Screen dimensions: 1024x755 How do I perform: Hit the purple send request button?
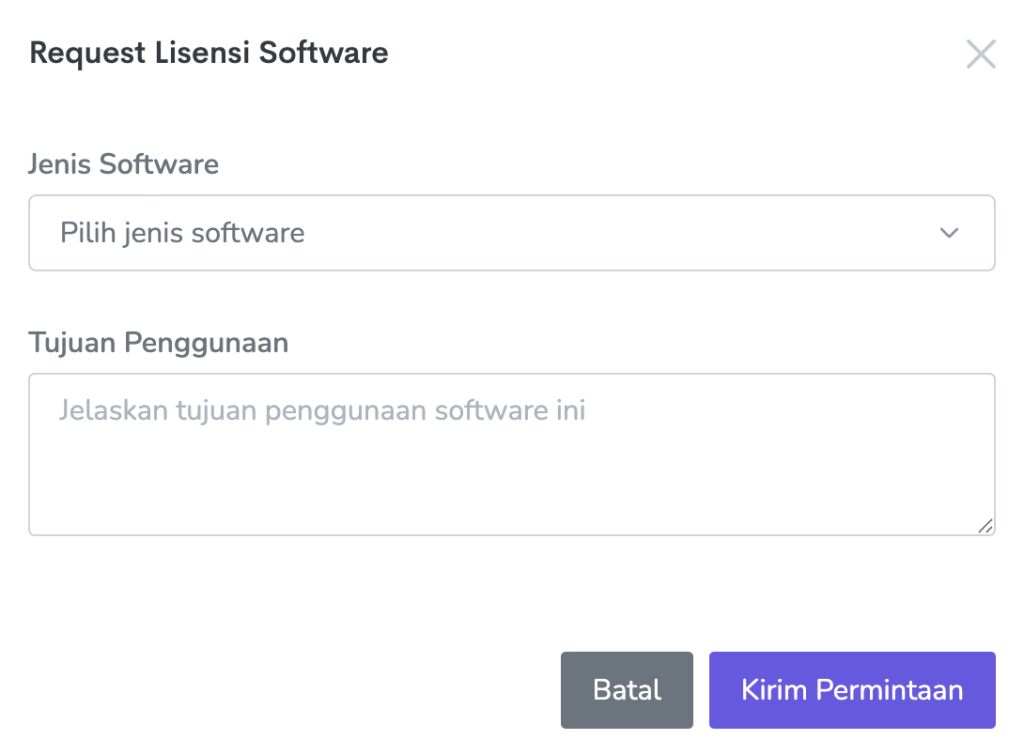tap(852, 690)
